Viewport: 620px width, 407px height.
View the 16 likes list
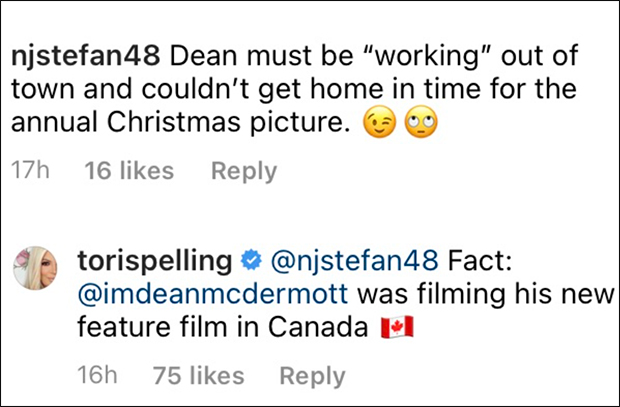129,171
